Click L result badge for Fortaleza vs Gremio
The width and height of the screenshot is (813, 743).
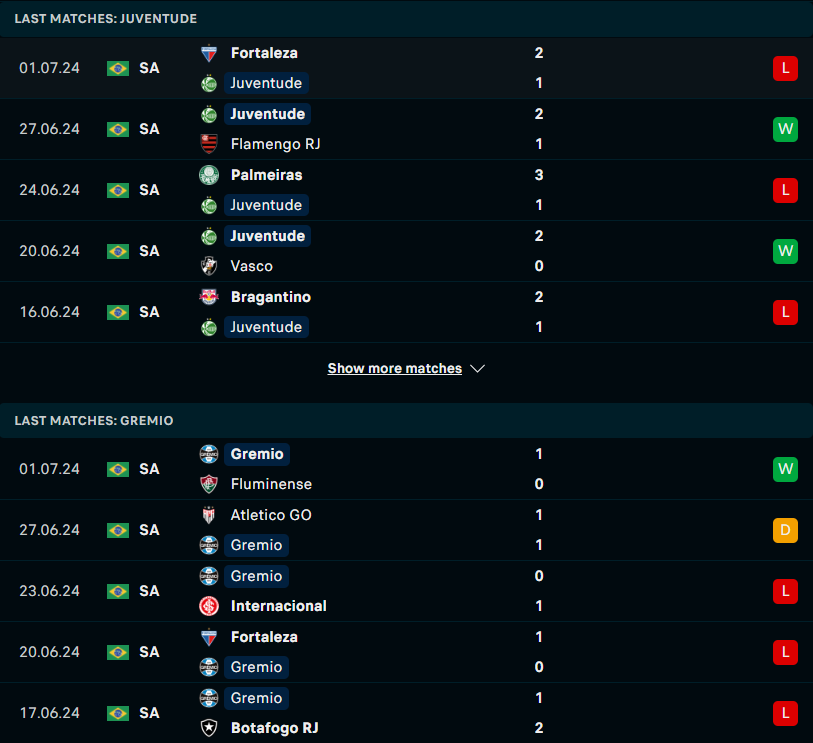[x=785, y=652]
